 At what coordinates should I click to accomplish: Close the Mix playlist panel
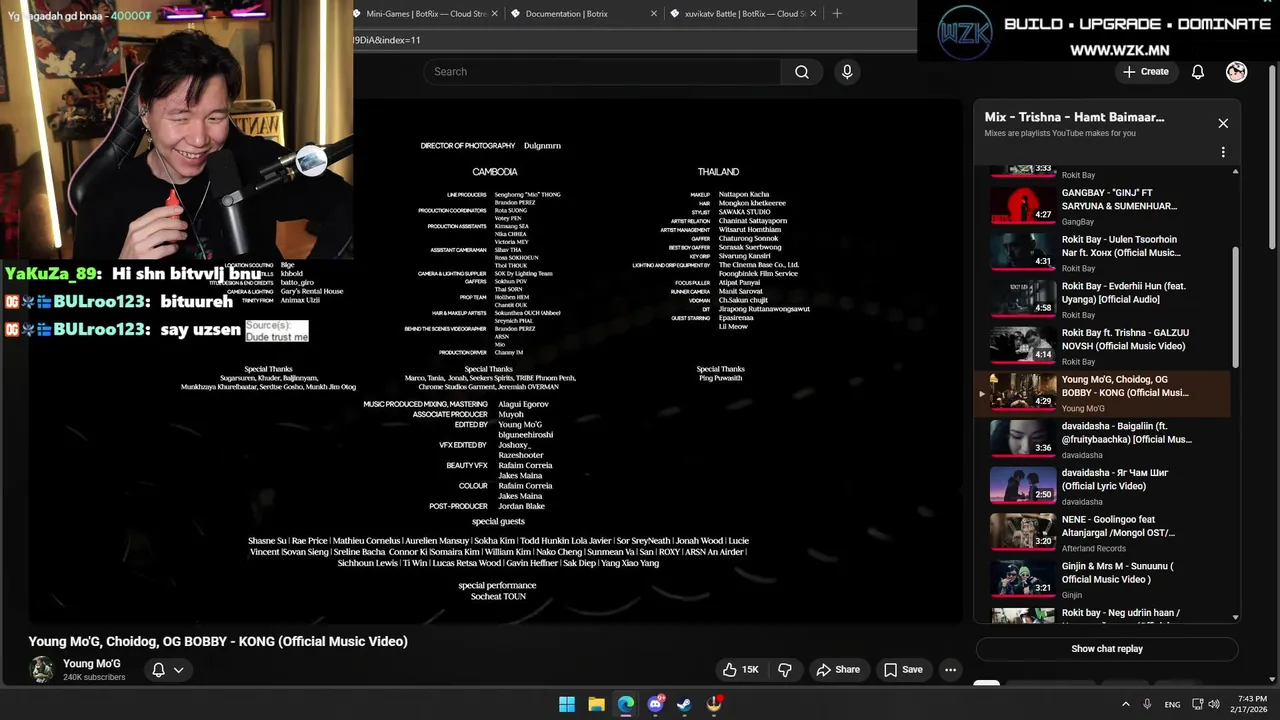[x=1223, y=123]
